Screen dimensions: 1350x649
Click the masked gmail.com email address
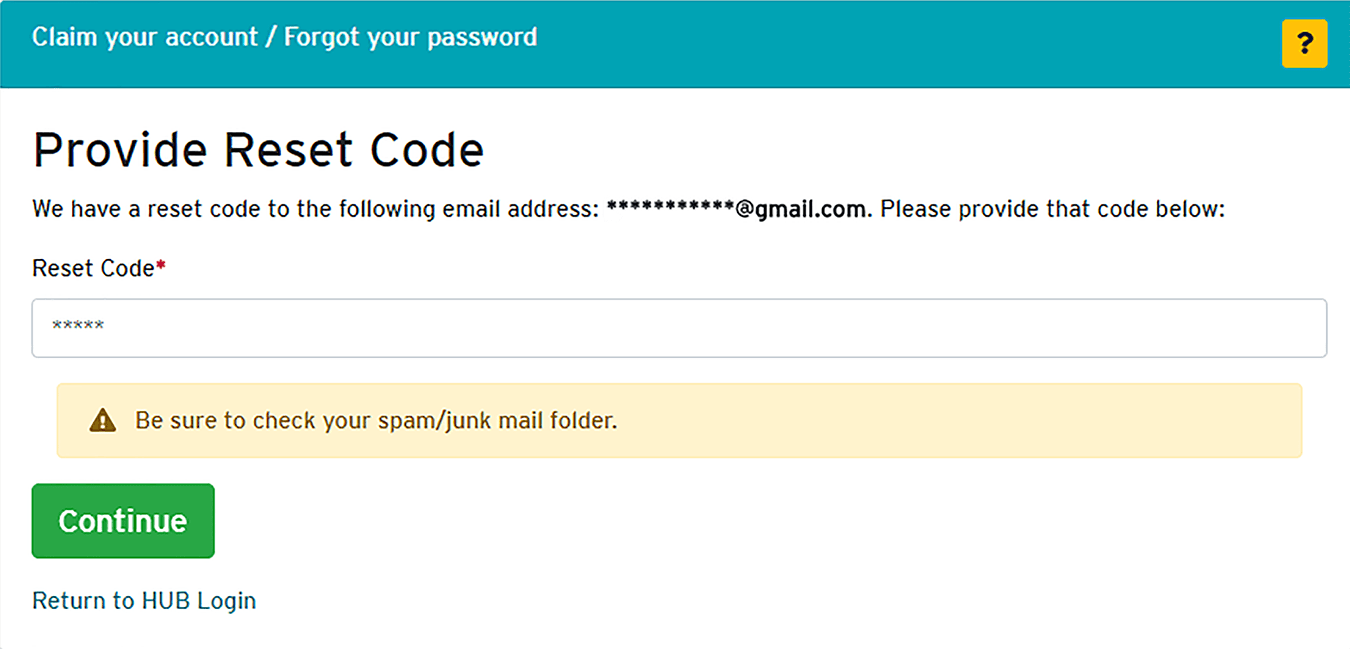pos(739,210)
